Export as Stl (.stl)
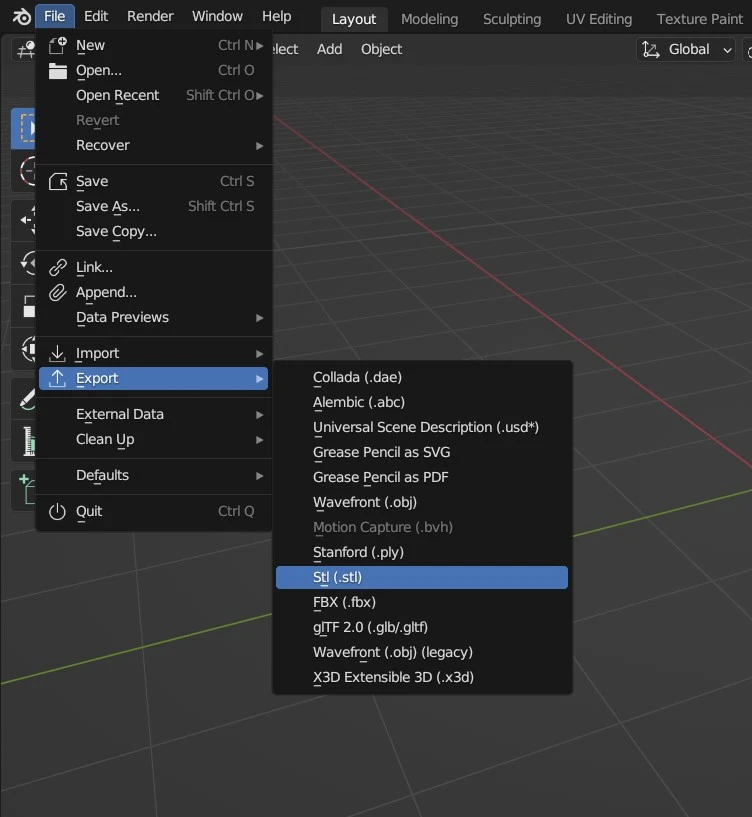 (x=422, y=577)
